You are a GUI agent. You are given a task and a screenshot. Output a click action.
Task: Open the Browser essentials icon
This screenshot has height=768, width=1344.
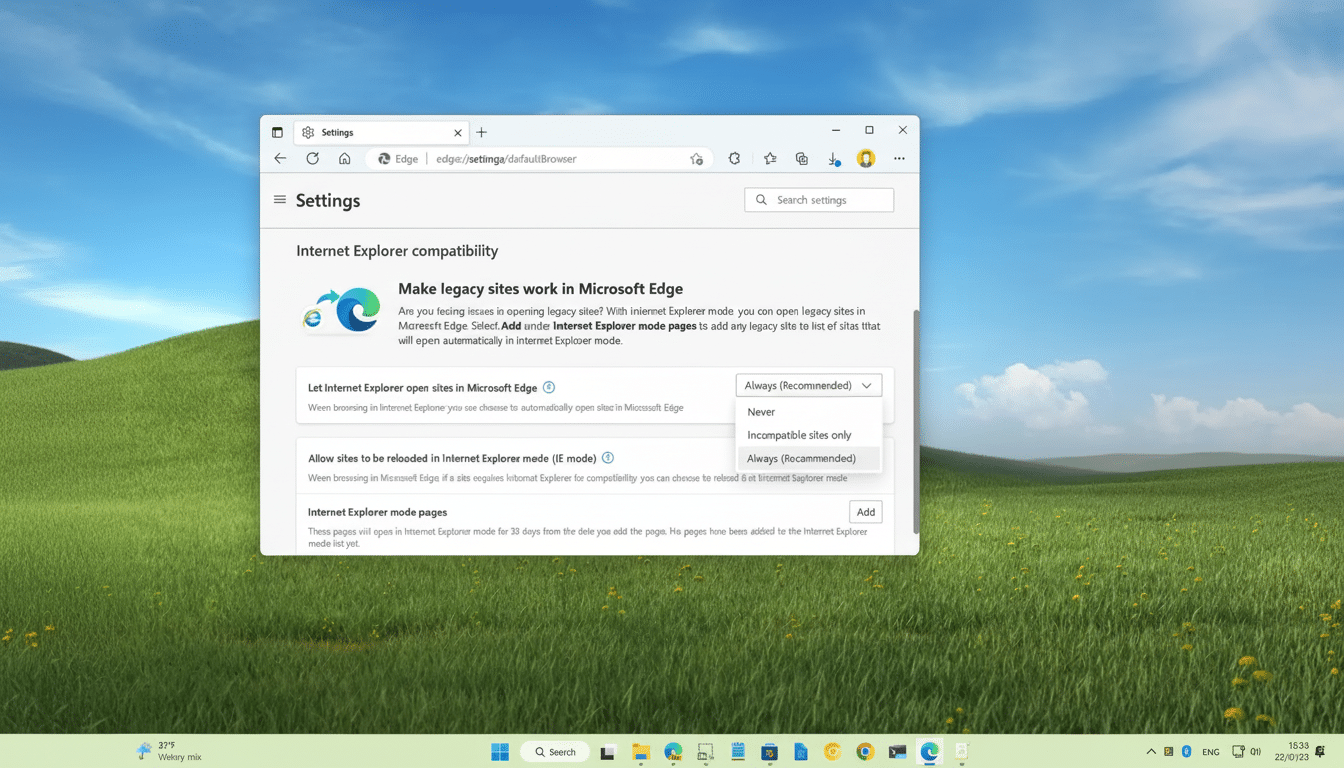pyautogui.click(x=735, y=158)
